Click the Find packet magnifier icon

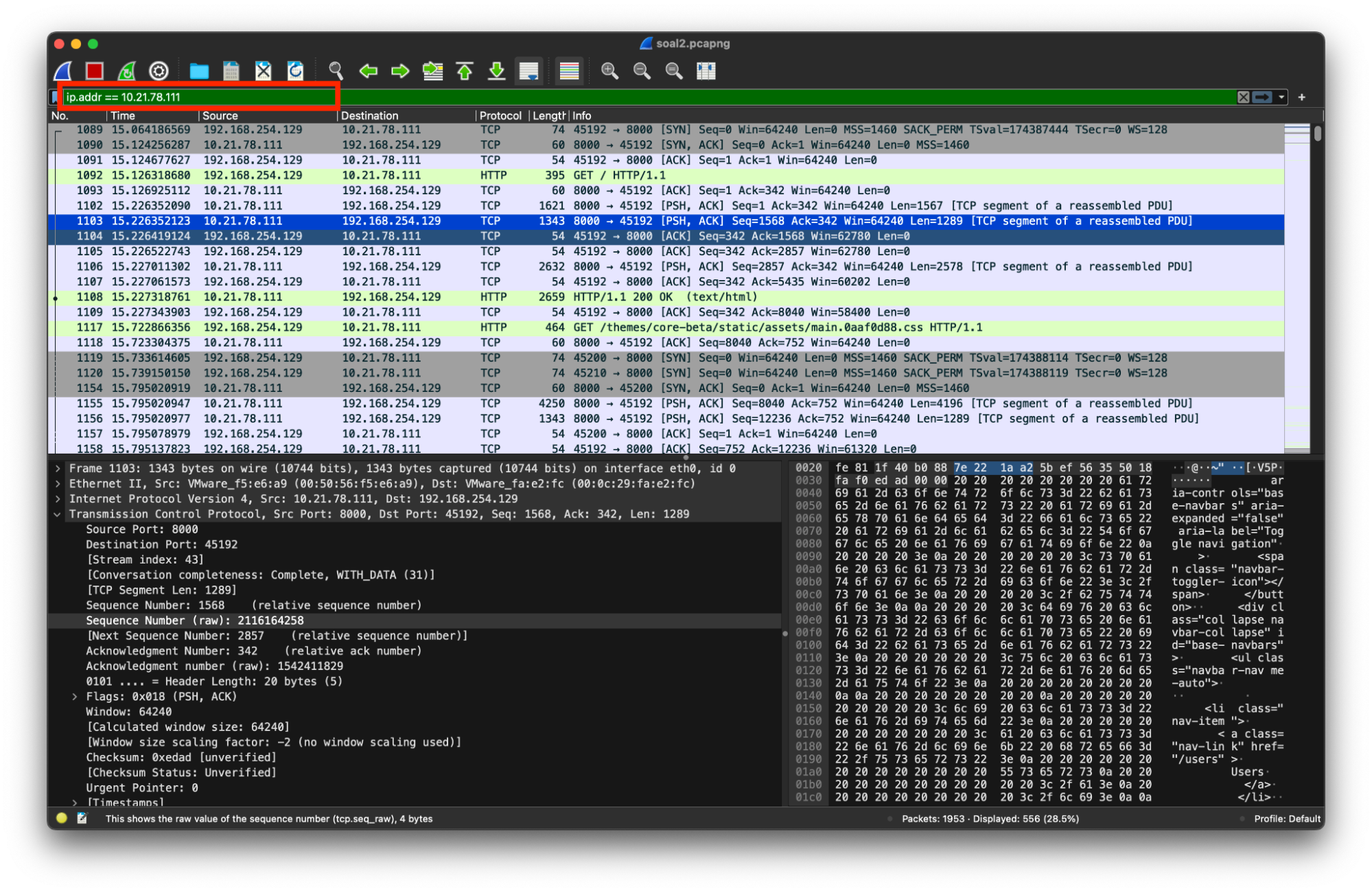coord(336,71)
